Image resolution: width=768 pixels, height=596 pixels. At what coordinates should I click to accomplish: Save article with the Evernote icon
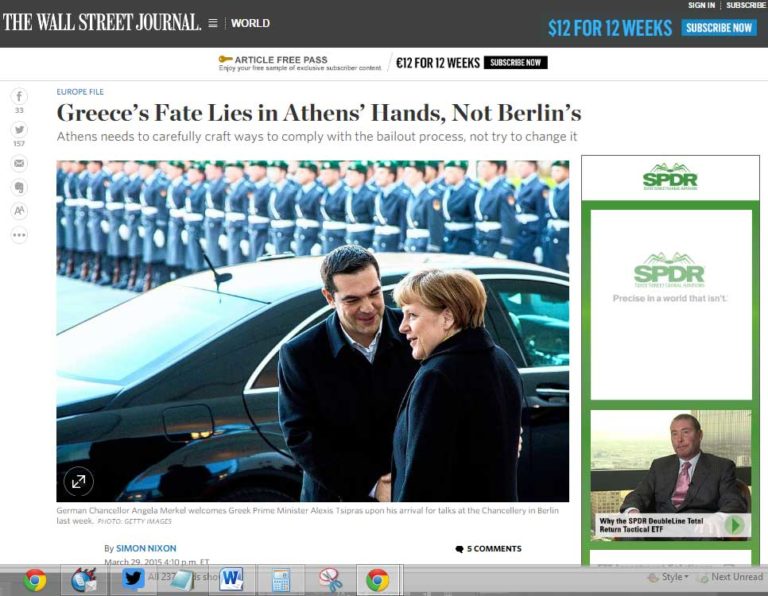click(19, 187)
